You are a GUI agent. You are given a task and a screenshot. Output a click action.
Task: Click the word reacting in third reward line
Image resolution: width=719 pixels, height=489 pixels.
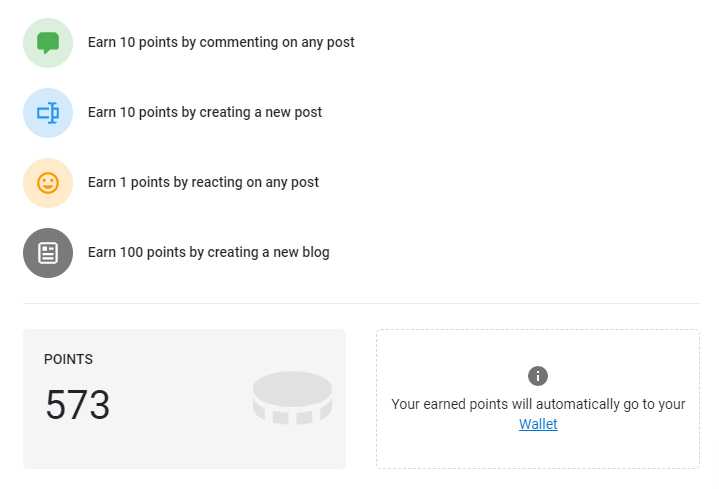216,183
